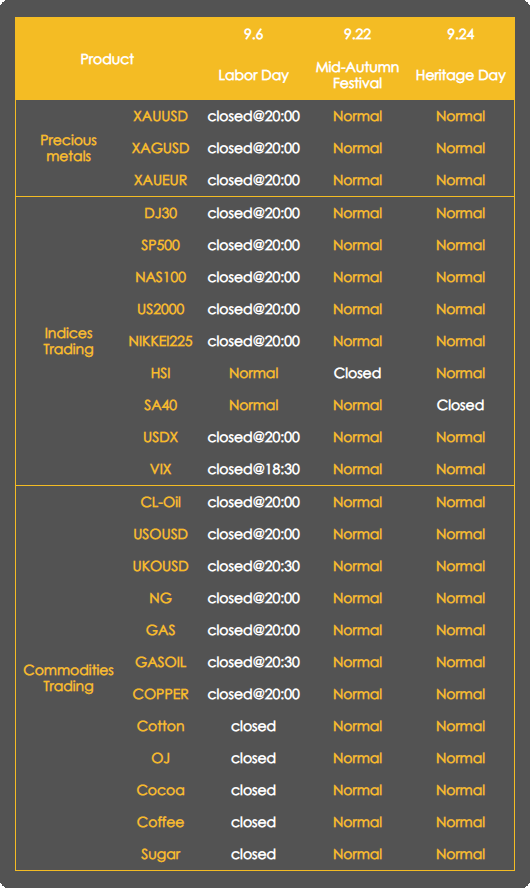
Task: Select the Precious metals category label
Action: click(69, 148)
